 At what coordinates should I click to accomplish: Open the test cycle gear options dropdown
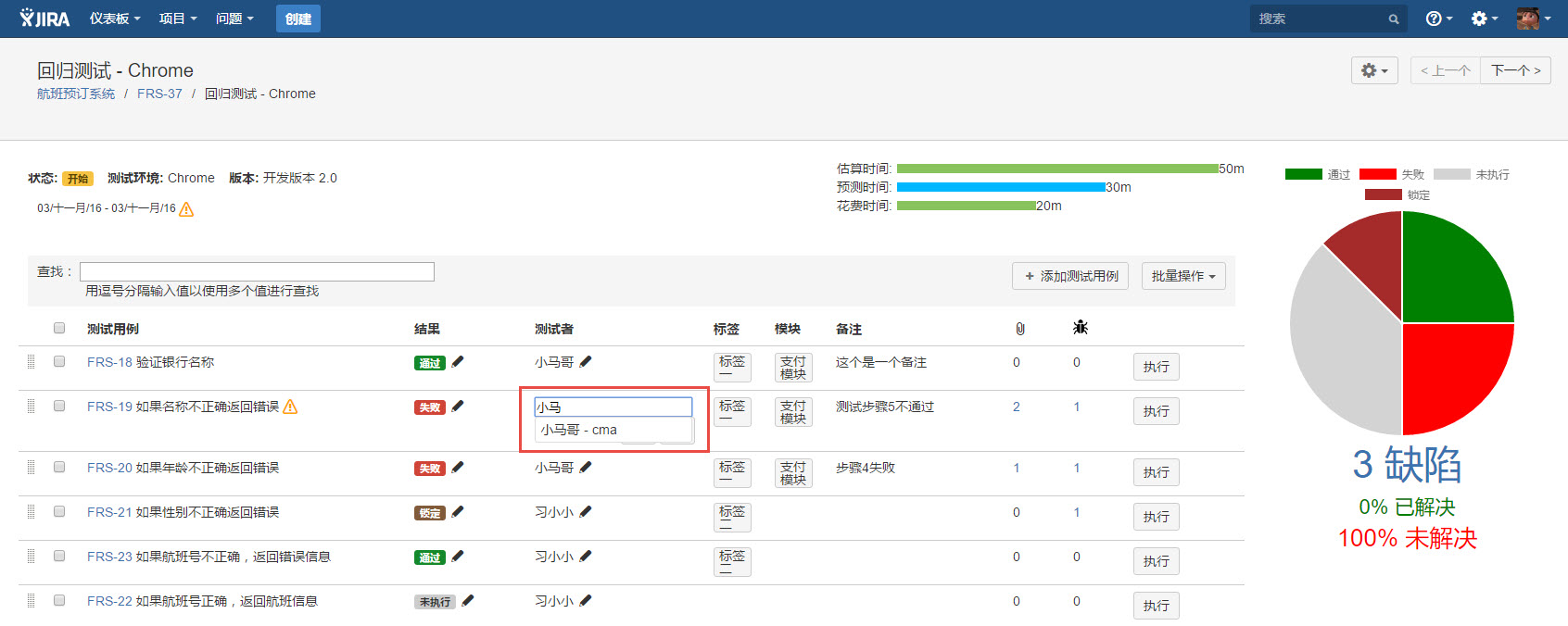(1374, 70)
